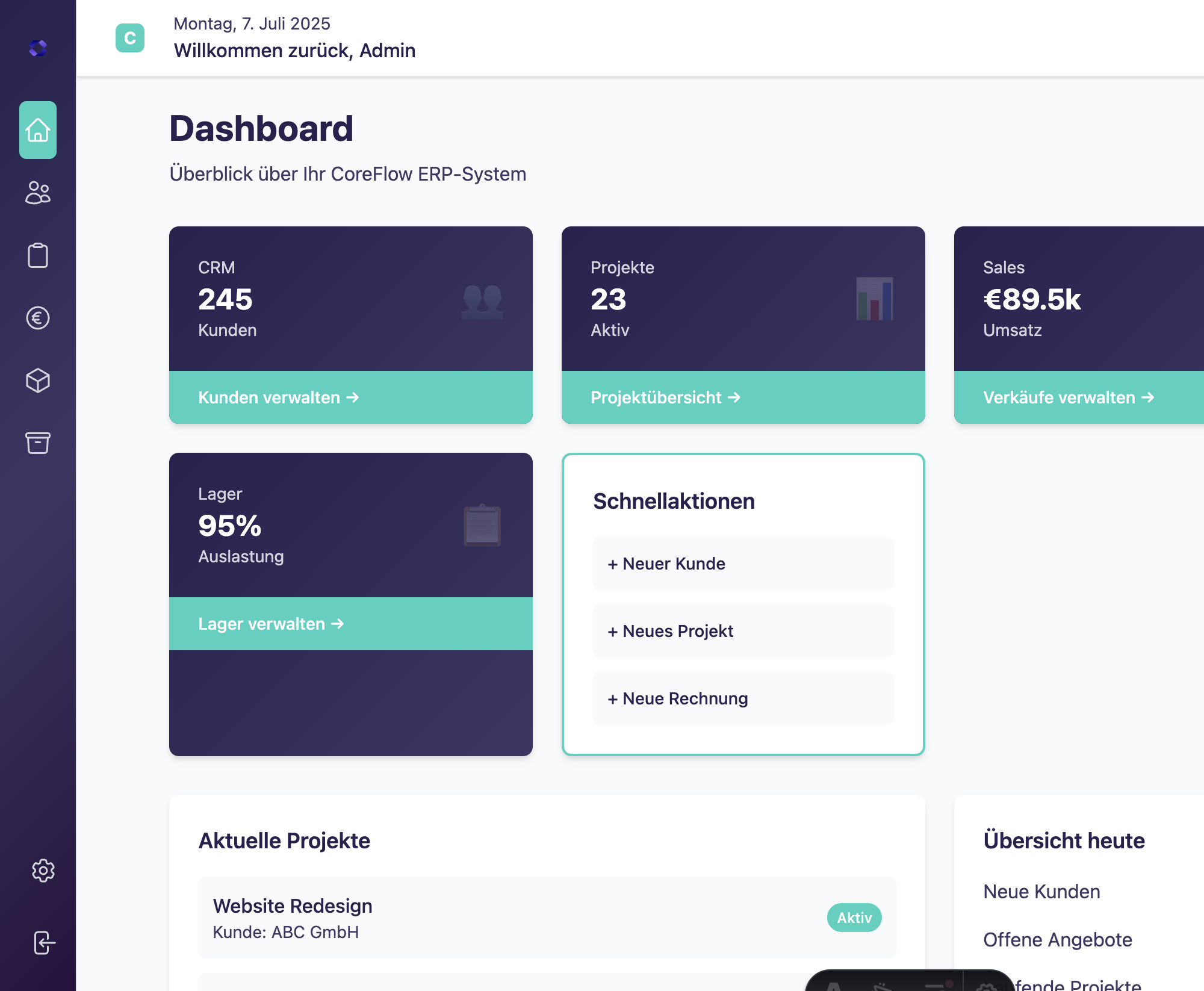The width and height of the screenshot is (1204, 991).
Task: Open Kunden verwalten from CRM card
Action: tap(278, 397)
